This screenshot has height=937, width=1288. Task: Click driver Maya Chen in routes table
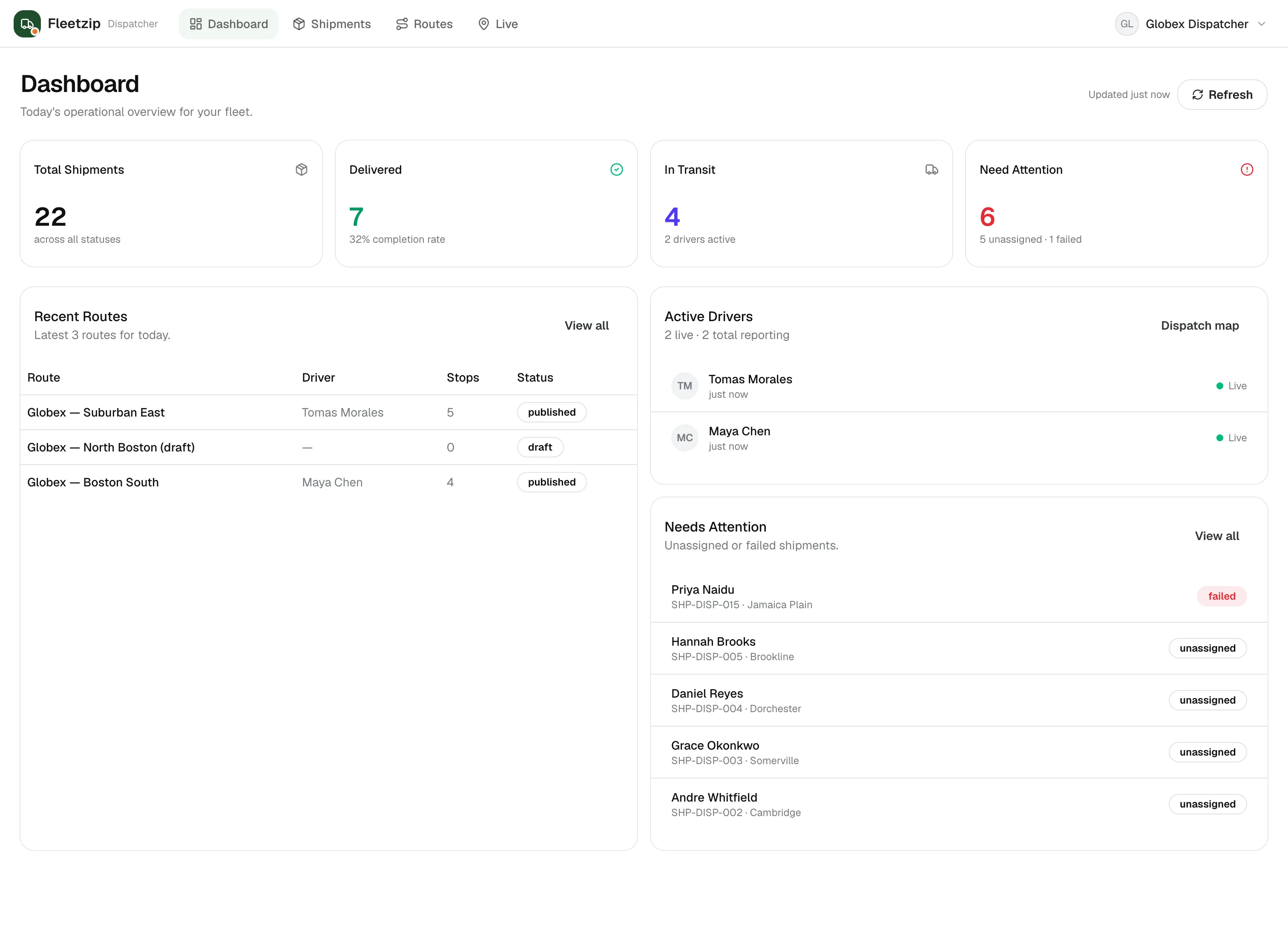[x=332, y=482]
